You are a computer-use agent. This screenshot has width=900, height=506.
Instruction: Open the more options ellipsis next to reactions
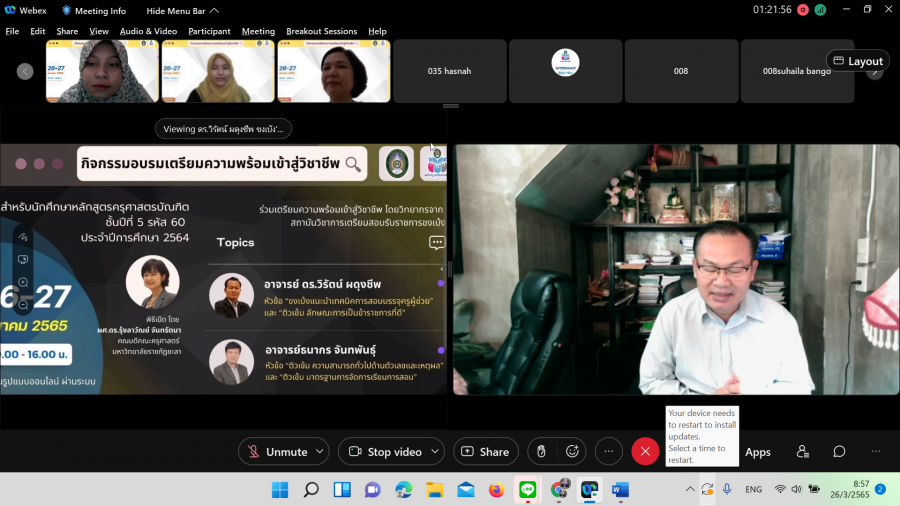[609, 452]
